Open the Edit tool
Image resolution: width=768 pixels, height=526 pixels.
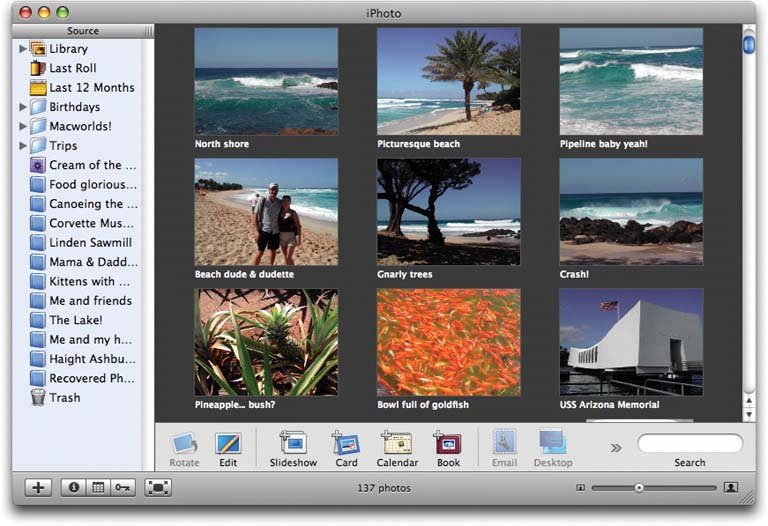tap(228, 444)
